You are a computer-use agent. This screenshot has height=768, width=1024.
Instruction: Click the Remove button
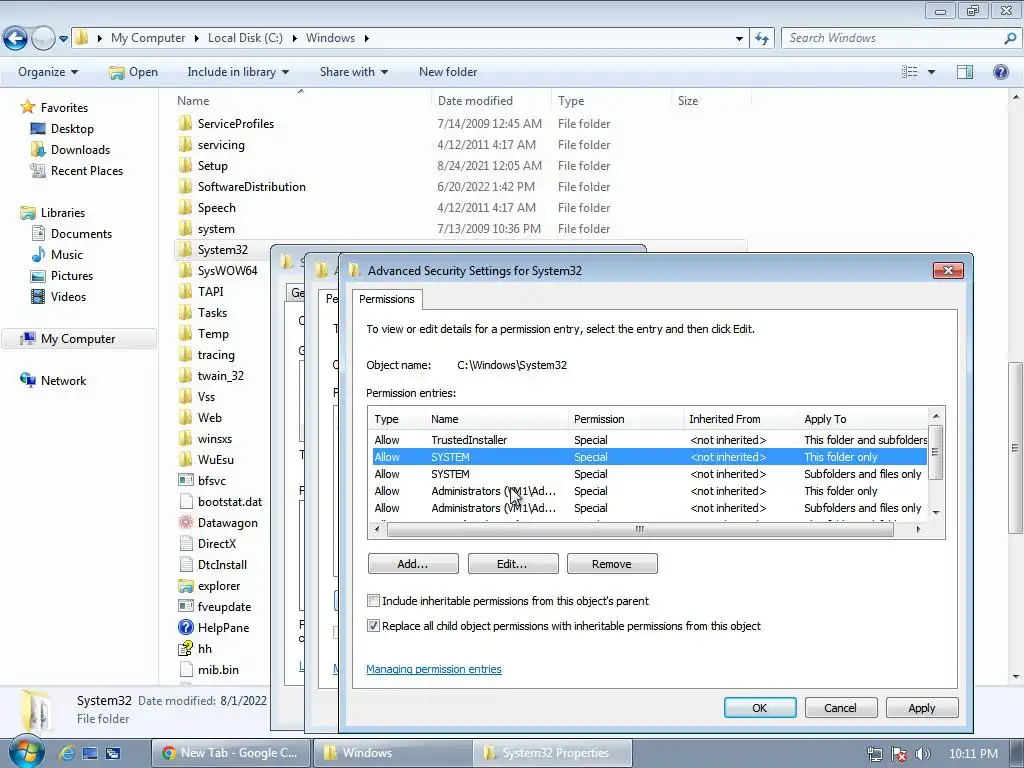coord(612,564)
